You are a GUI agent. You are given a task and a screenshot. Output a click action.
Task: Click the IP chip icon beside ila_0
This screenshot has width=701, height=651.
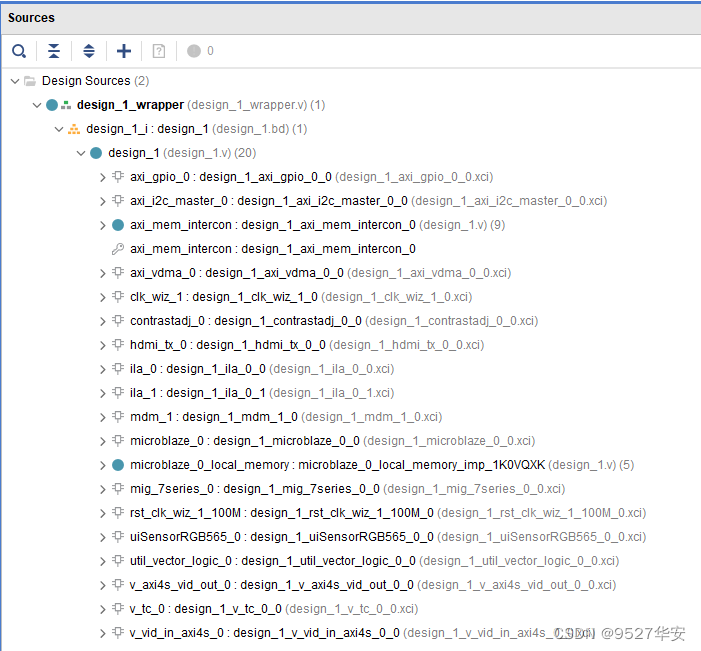click(x=118, y=368)
